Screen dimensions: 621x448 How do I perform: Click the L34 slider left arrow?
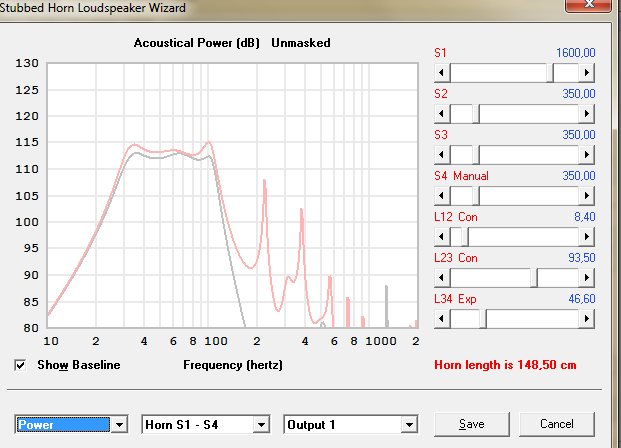pyautogui.click(x=442, y=319)
